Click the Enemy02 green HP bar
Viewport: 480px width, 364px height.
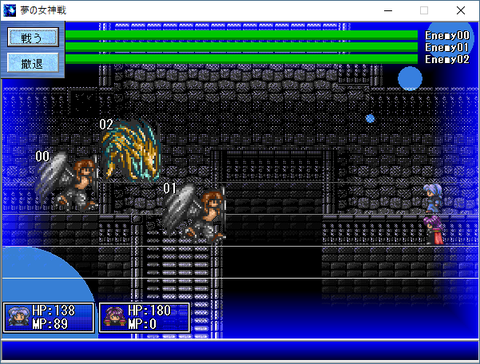[242, 59]
